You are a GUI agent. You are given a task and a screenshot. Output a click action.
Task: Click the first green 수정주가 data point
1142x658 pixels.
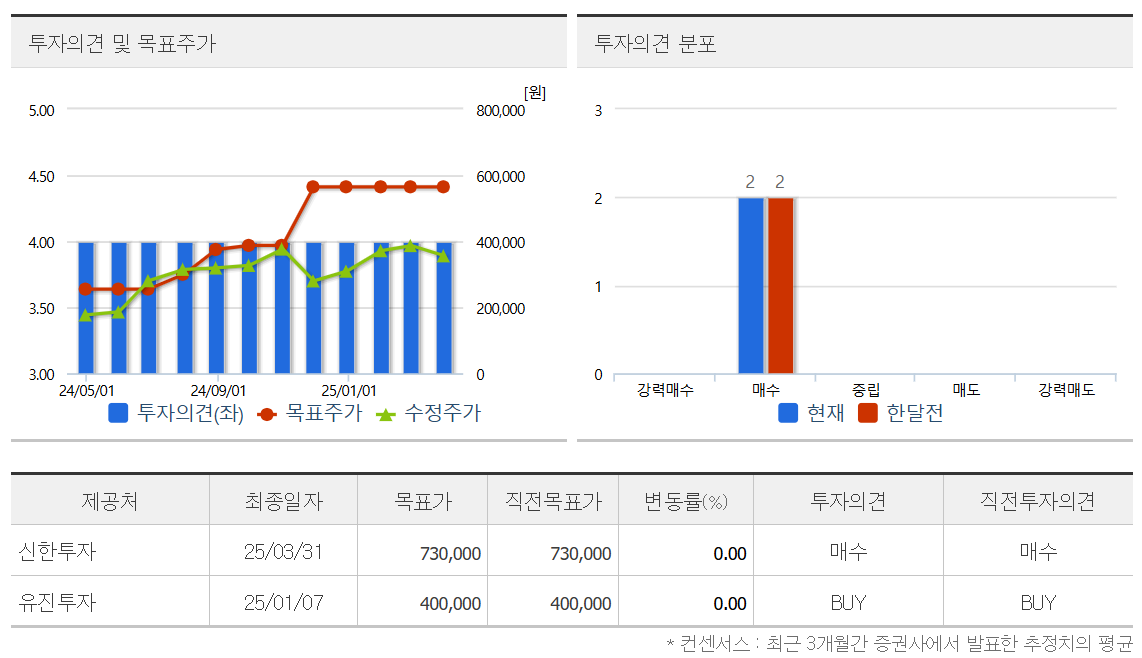coord(85,316)
